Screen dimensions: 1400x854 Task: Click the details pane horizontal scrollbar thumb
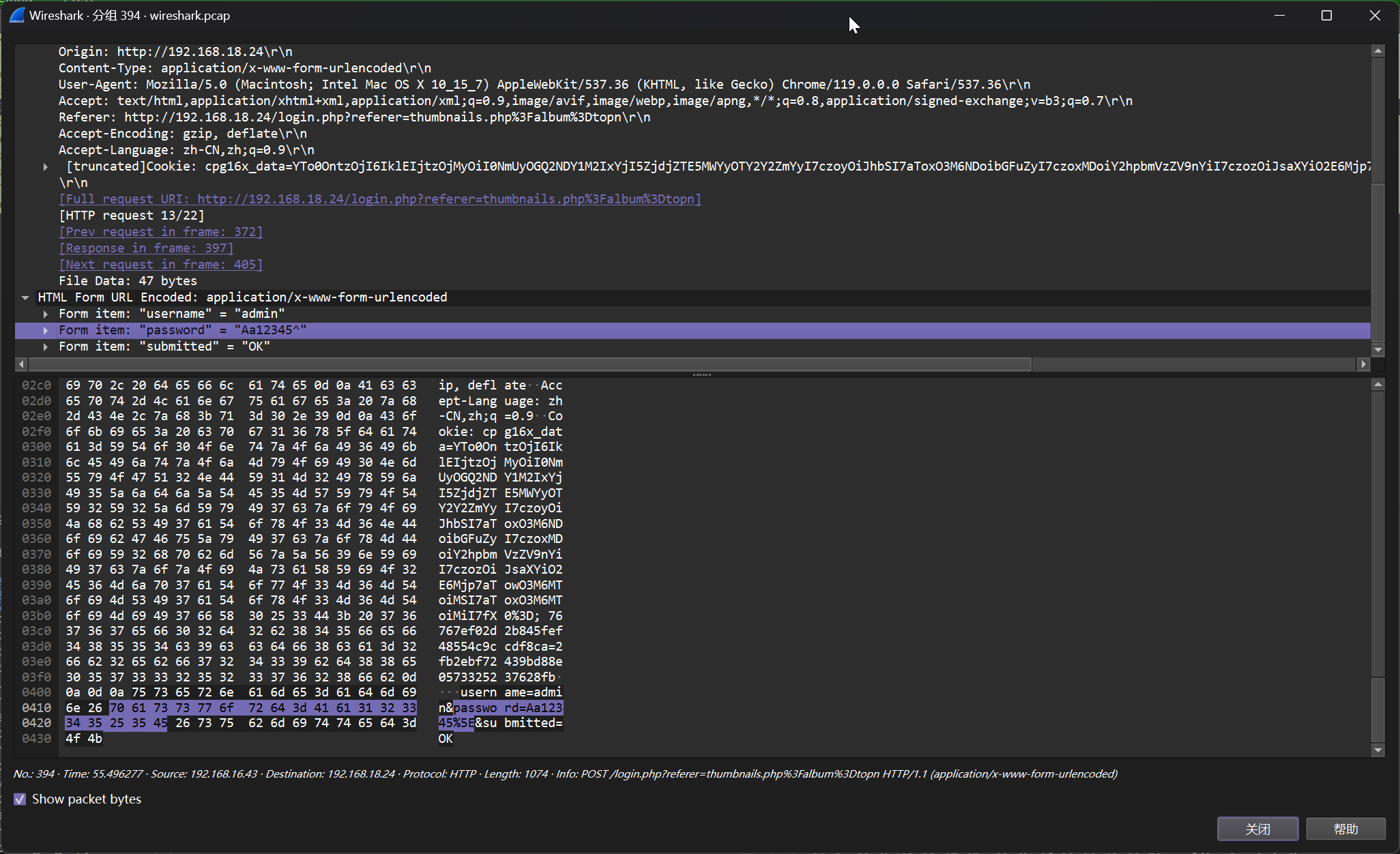pos(529,364)
